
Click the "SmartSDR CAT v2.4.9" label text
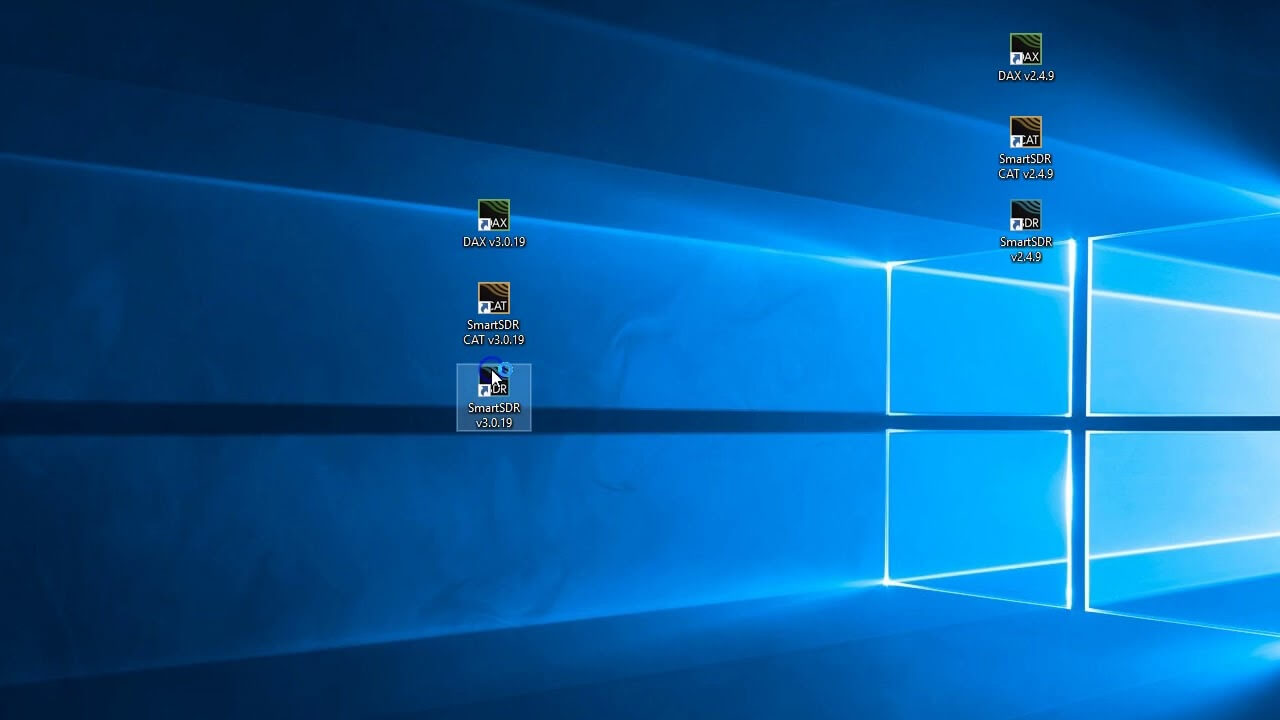(x=1026, y=167)
